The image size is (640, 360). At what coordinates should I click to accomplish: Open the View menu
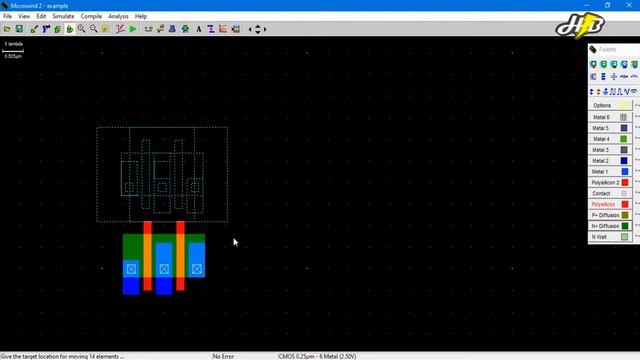coord(24,16)
